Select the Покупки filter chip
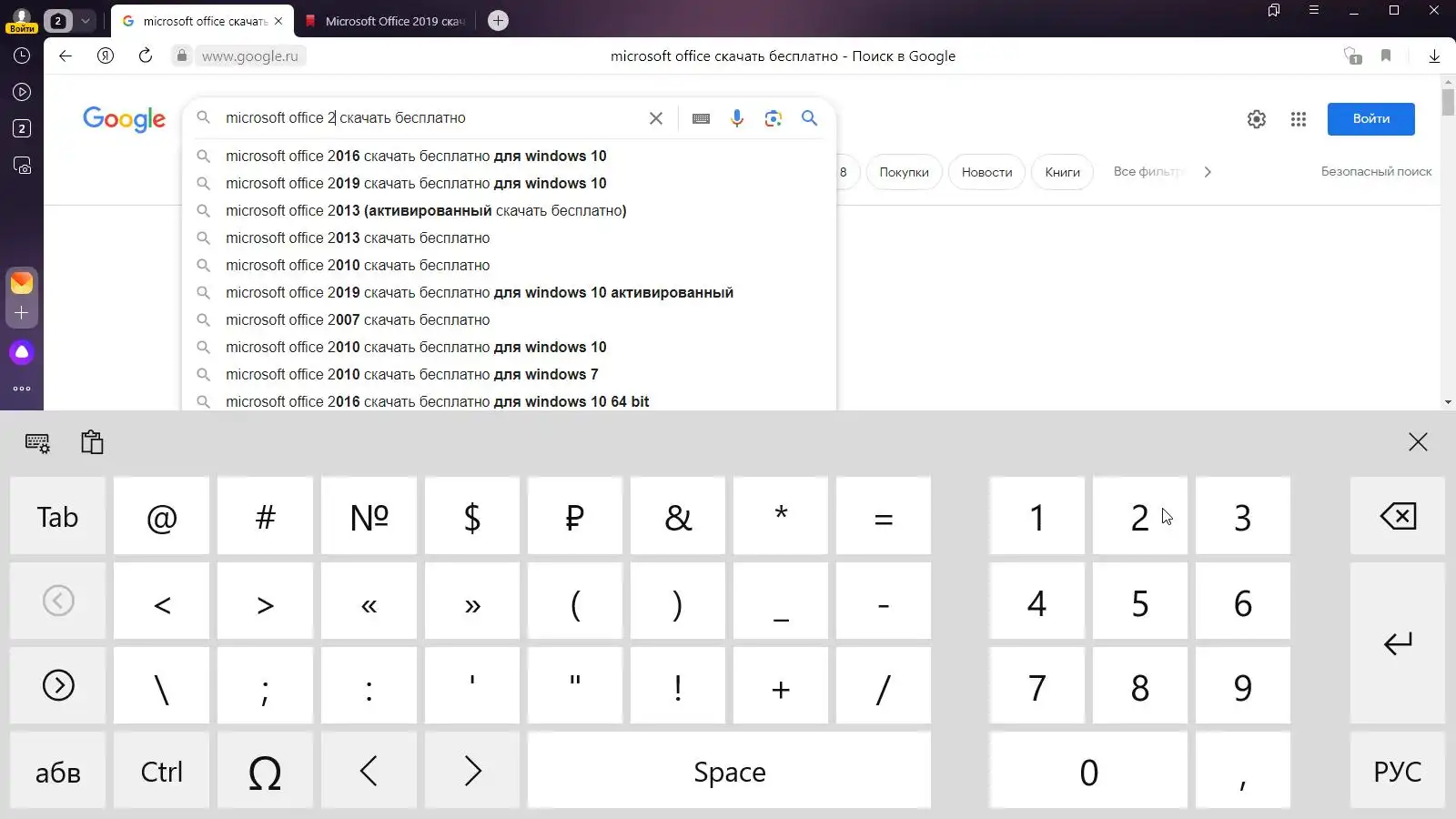 (x=904, y=172)
